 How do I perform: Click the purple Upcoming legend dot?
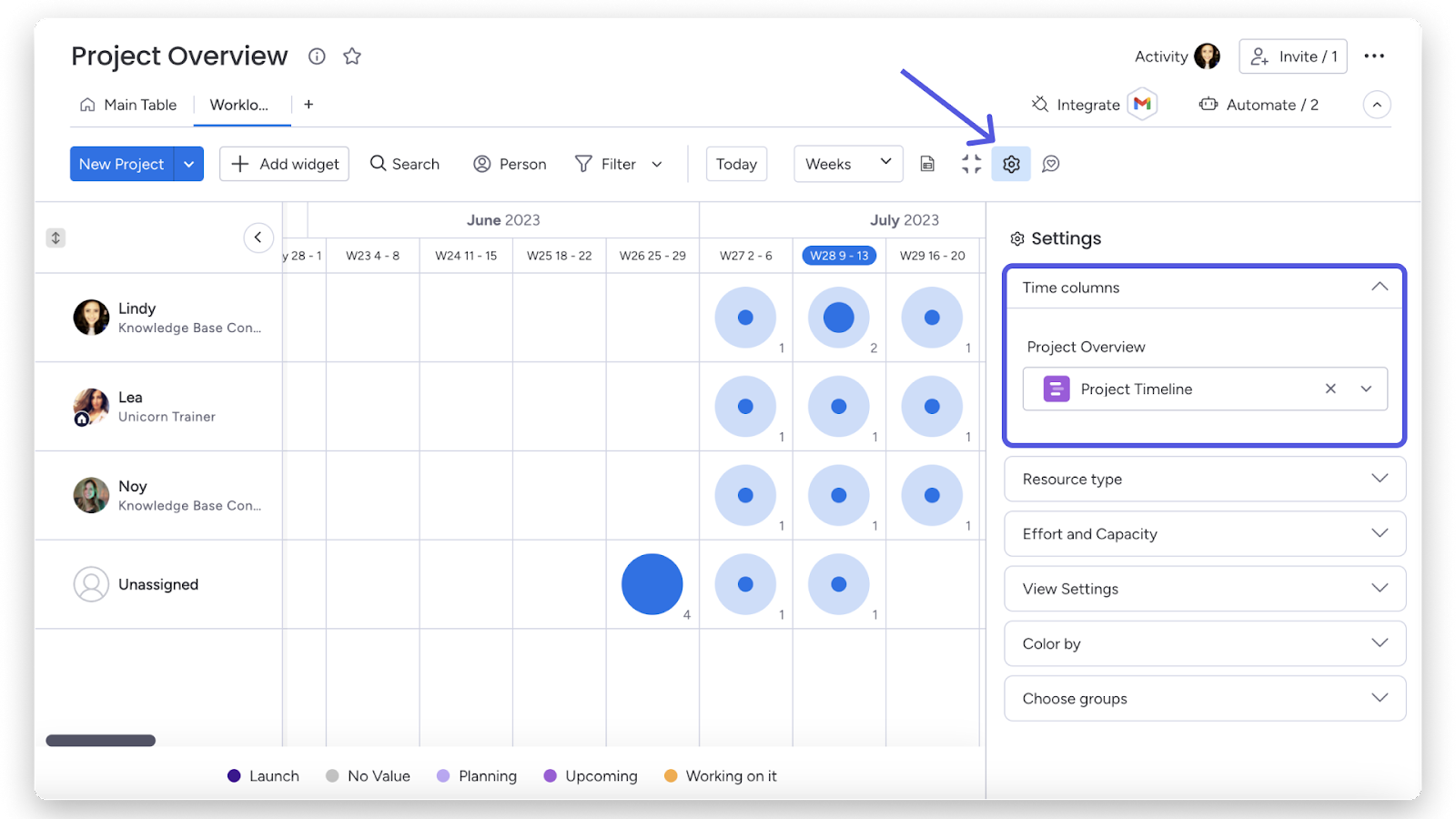point(550,775)
